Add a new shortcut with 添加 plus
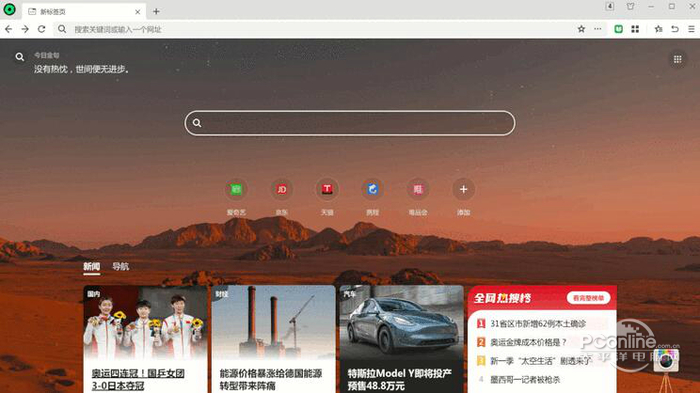 click(x=463, y=189)
